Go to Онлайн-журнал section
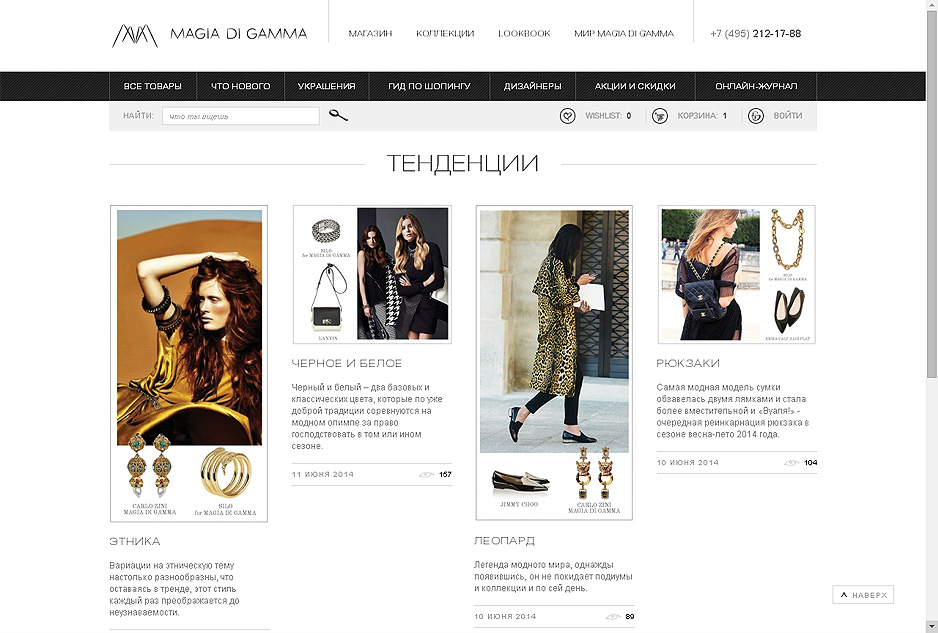938x633 pixels. pos(756,86)
